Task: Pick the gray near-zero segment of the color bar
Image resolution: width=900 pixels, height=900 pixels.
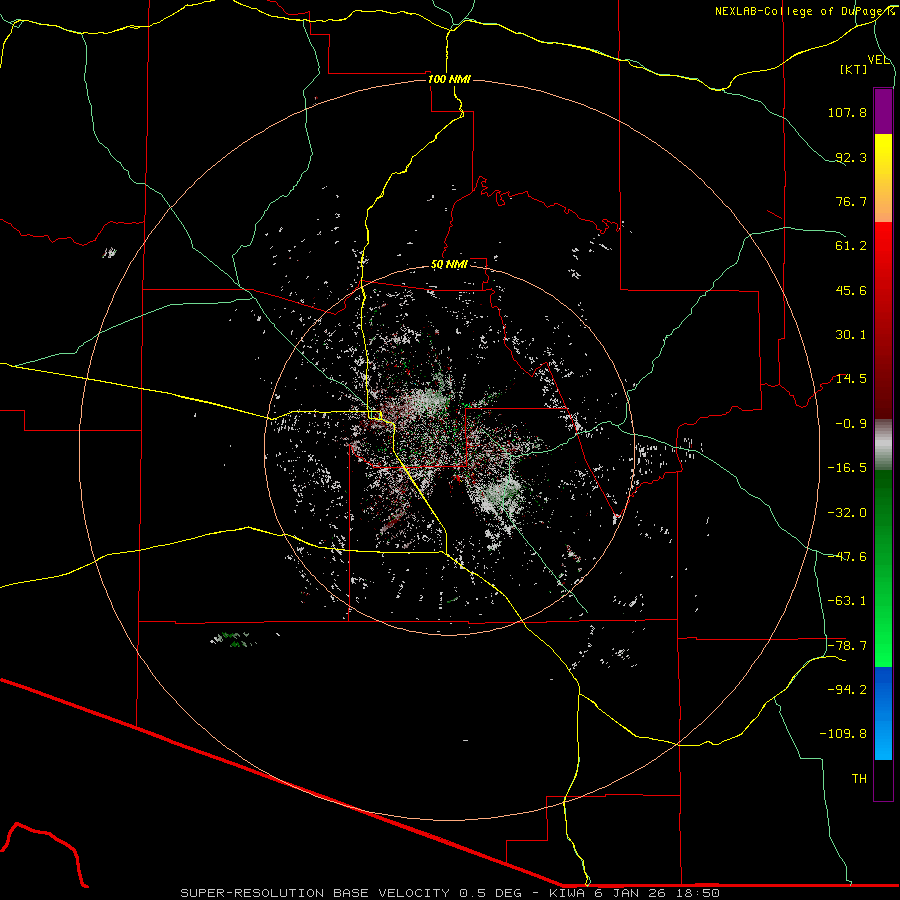Action: point(883,444)
